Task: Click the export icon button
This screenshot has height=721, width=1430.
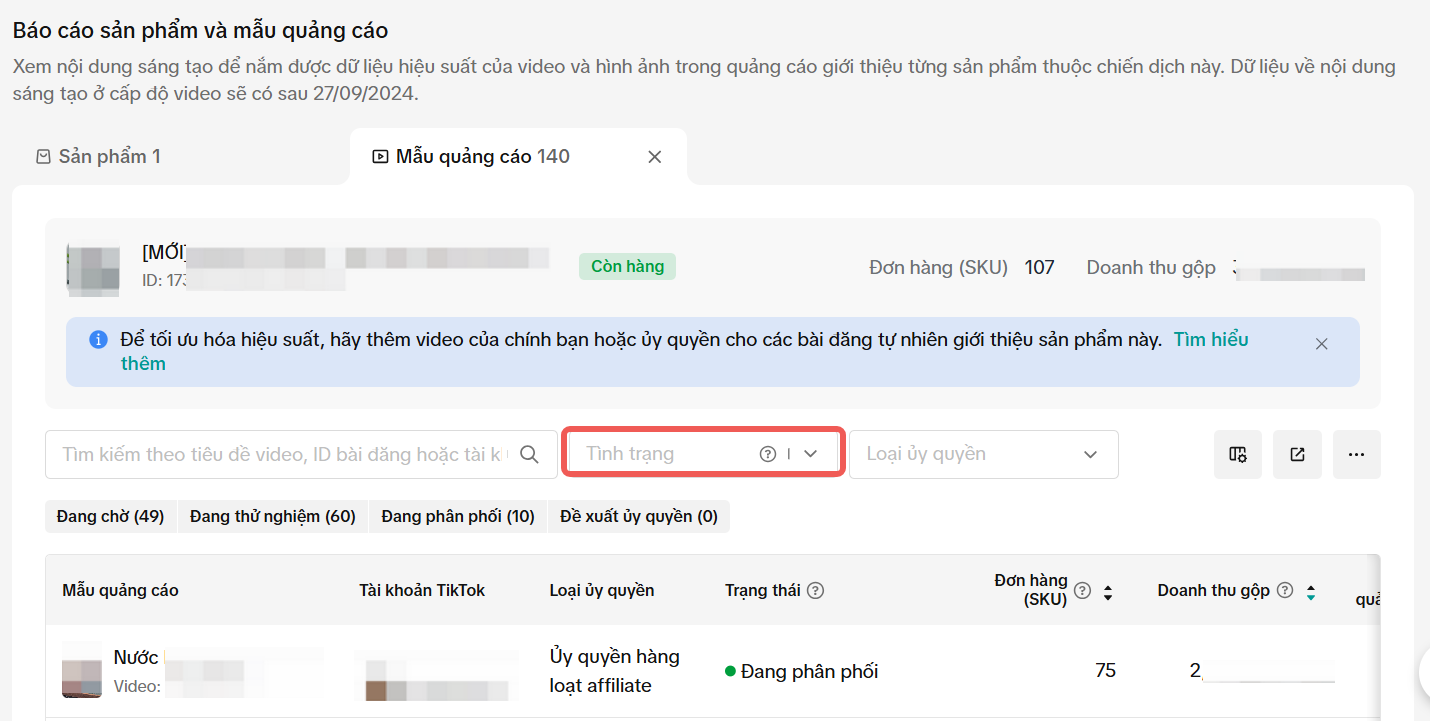Action: point(1297,455)
